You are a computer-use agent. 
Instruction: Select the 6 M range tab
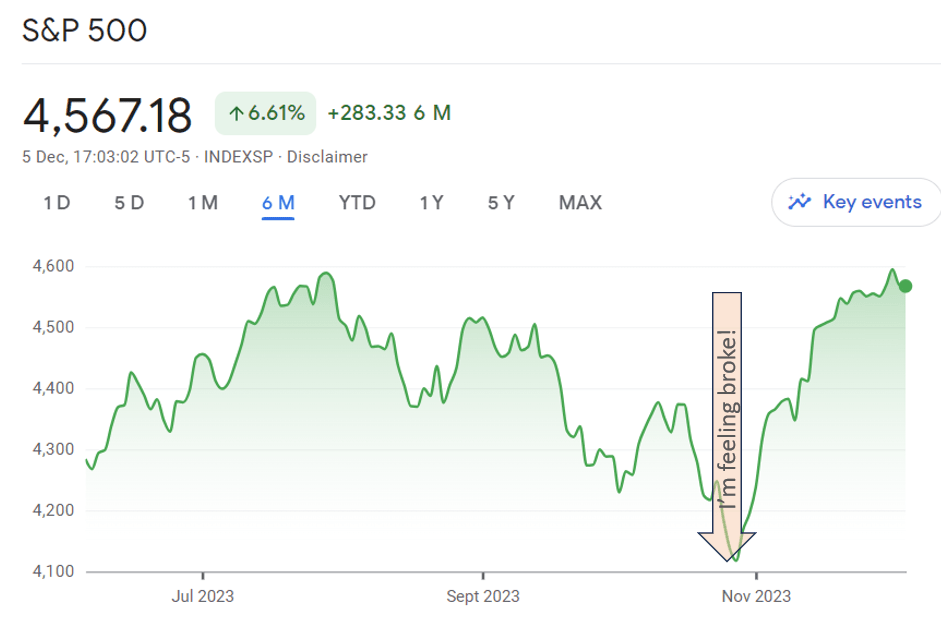pos(278,203)
